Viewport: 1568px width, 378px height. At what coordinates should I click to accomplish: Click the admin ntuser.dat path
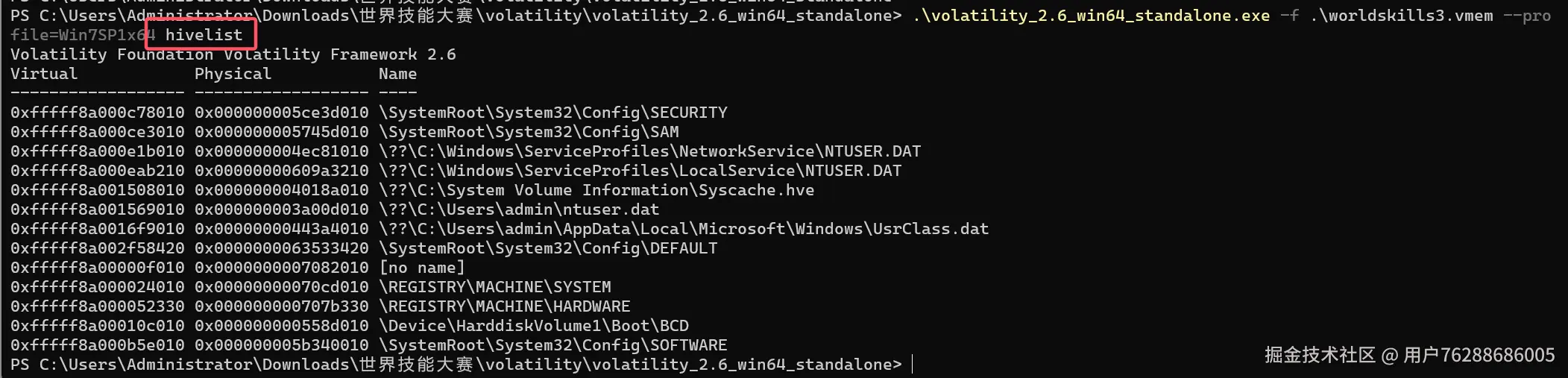[x=519, y=210]
